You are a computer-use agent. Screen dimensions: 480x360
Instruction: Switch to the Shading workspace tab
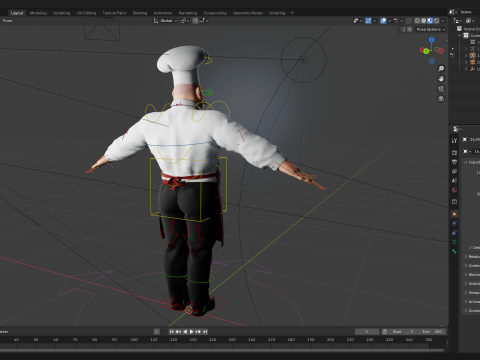(x=140, y=13)
